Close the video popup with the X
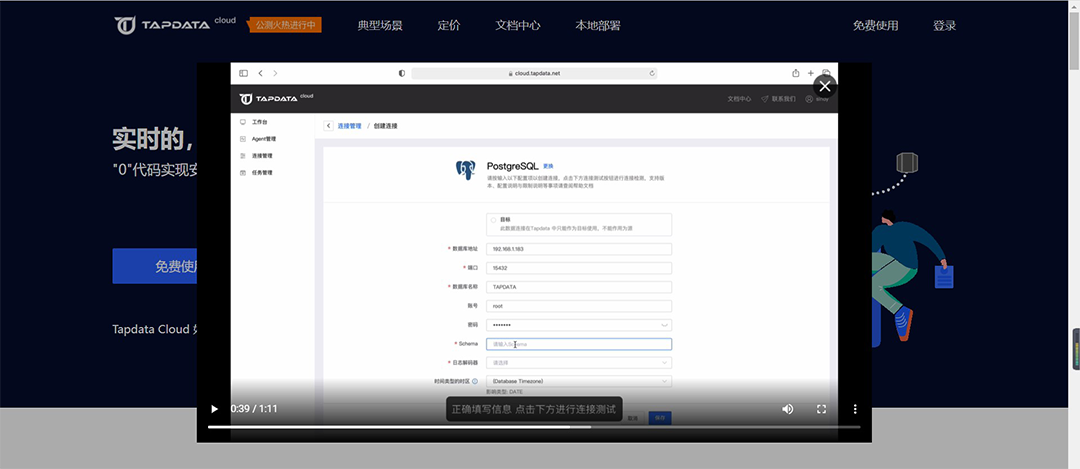This screenshot has width=1080, height=469. click(x=825, y=87)
